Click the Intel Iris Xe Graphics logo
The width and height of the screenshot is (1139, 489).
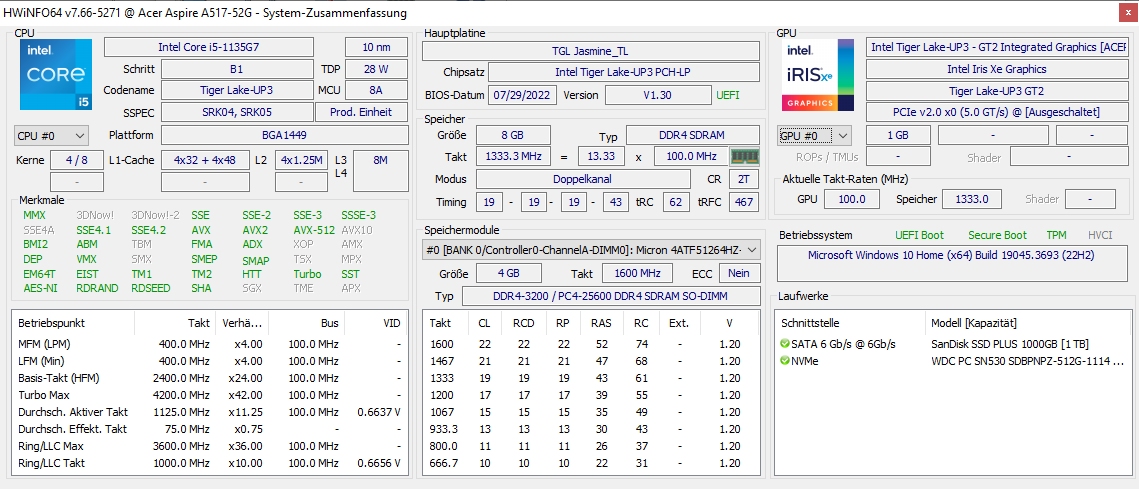[819, 74]
